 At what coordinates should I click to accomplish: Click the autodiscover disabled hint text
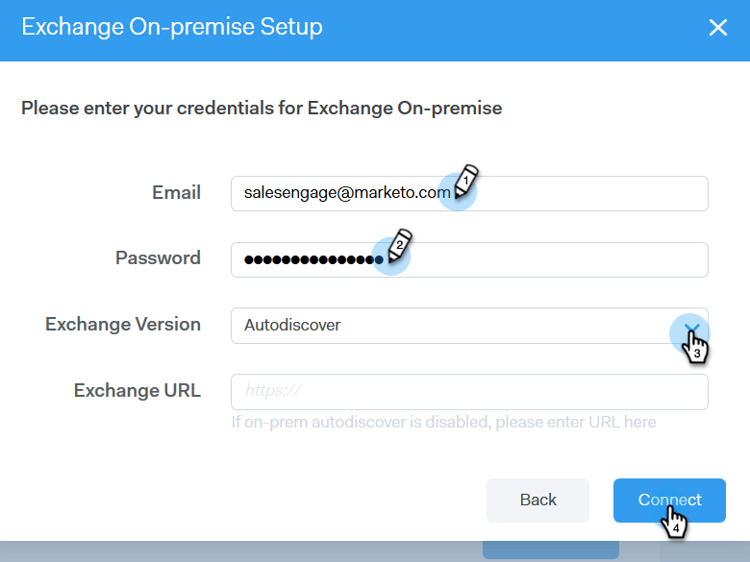point(444,422)
